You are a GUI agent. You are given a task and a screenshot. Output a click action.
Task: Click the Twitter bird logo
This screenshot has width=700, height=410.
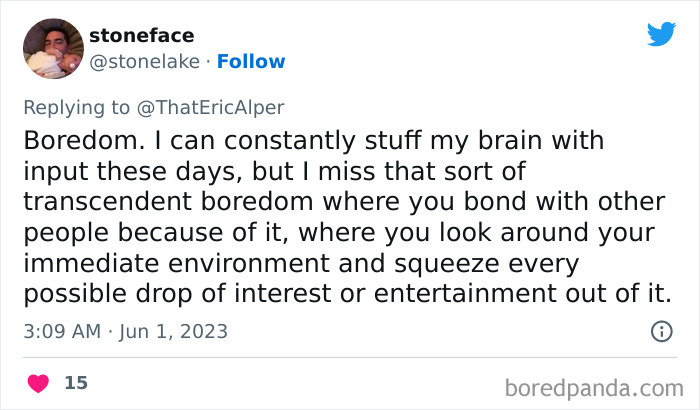661,34
